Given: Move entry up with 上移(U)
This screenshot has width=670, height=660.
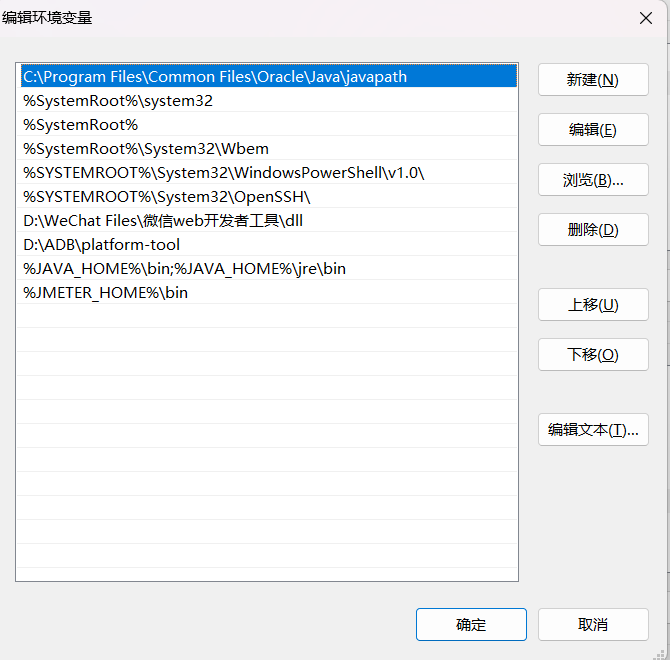Looking at the screenshot, I should [x=593, y=305].
